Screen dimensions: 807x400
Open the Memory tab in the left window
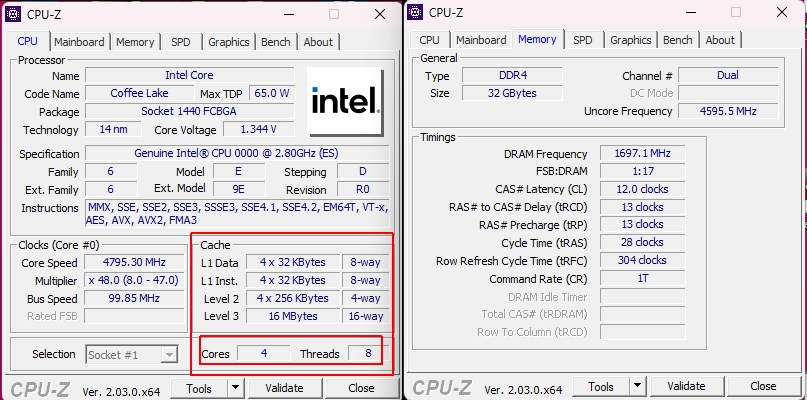pos(135,42)
